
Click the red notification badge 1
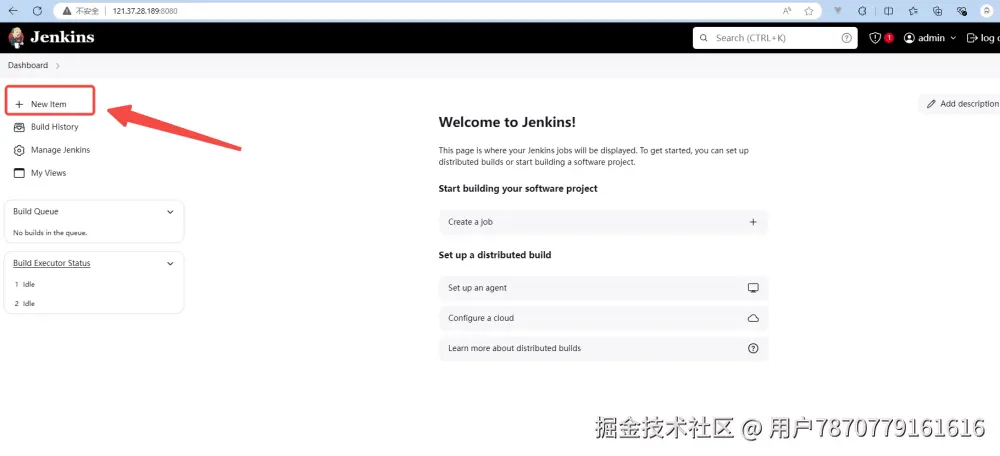click(x=889, y=38)
